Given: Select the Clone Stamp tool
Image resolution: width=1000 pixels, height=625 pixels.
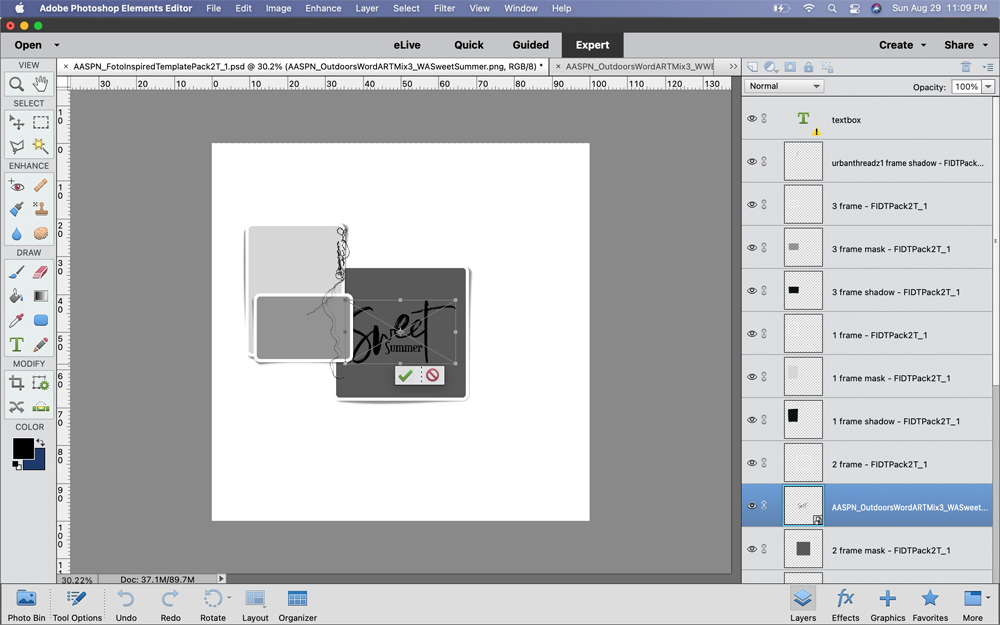Looking at the screenshot, I should (x=41, y=209).
